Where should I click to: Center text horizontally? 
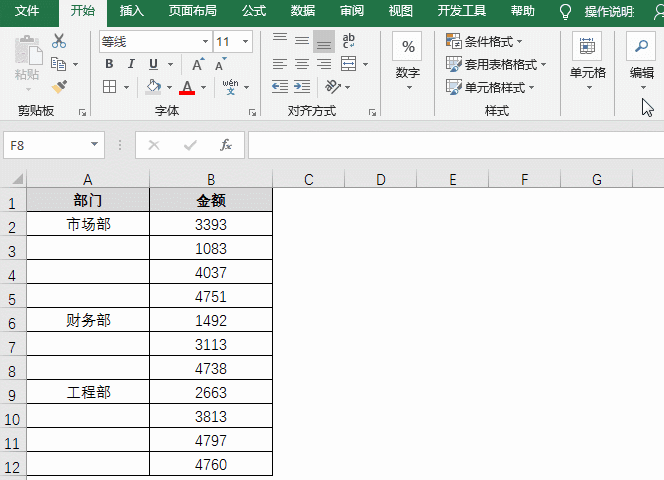click(x=302, y=64)
